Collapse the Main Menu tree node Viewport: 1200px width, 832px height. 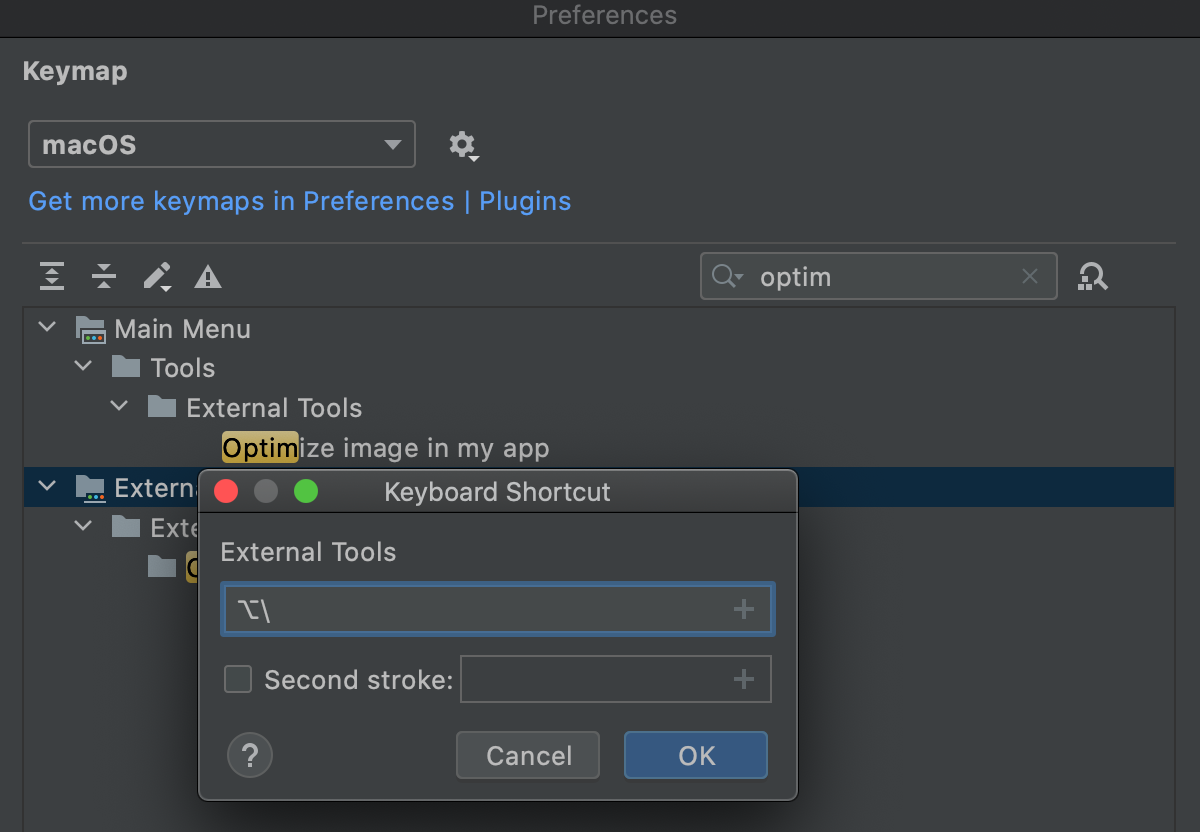click(47, 327)
